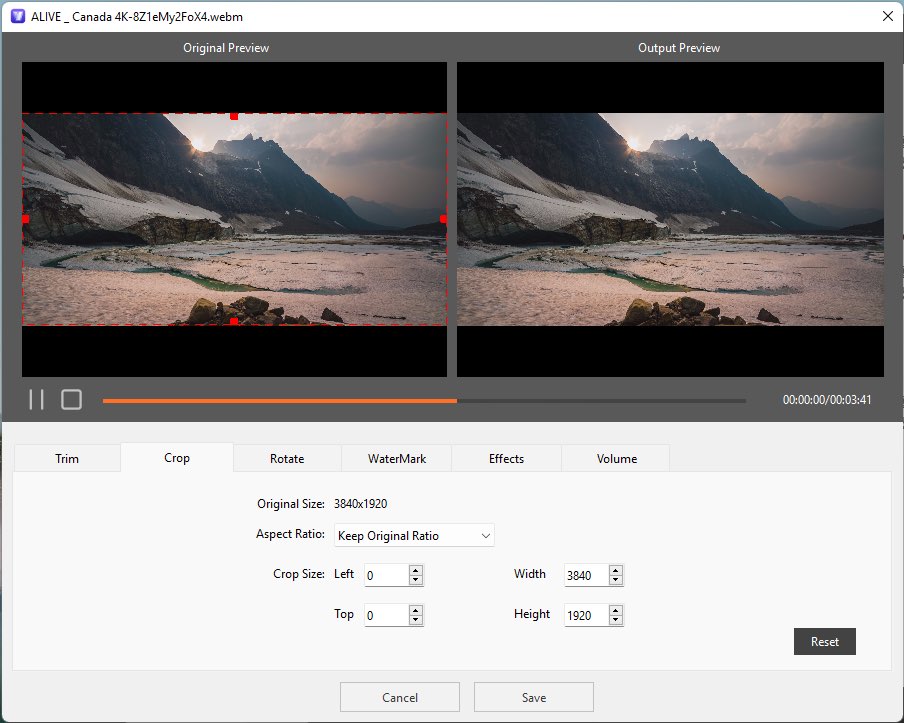Open the Volume tab

click(x=616, y=458)
